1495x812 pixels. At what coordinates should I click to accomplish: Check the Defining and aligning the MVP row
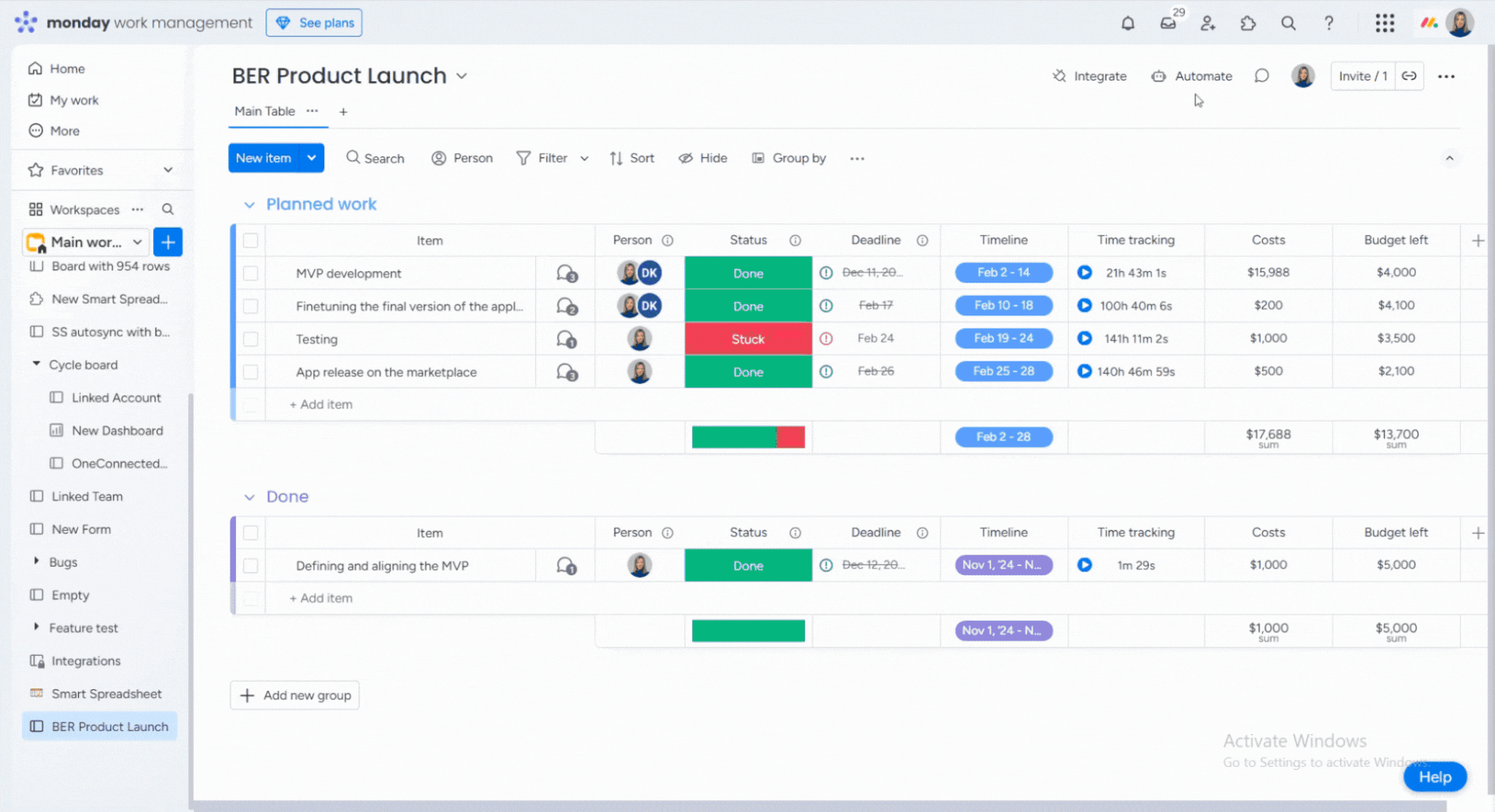(x=250, y=565)
